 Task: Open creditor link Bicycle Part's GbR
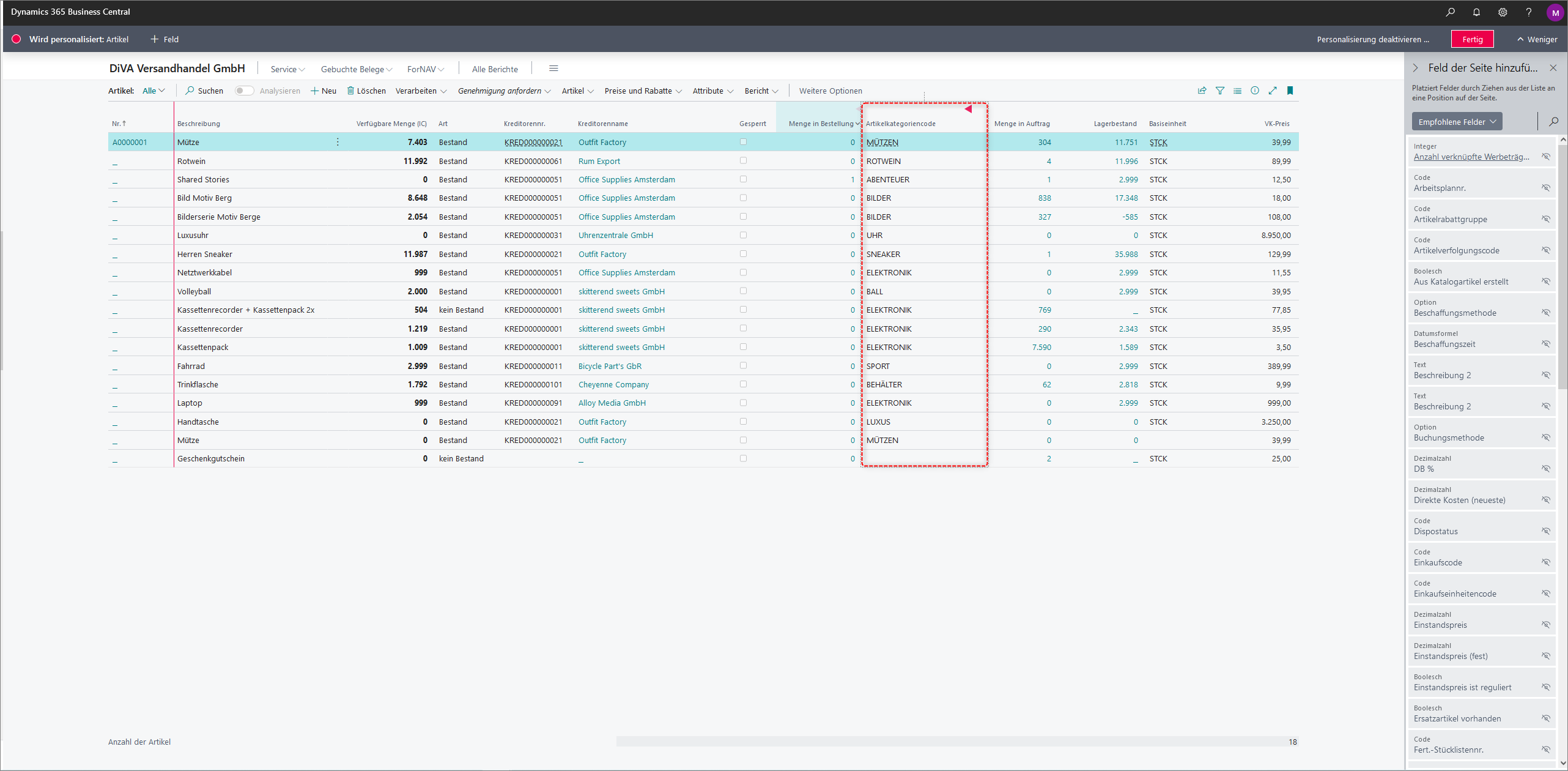tap(610, 366)
